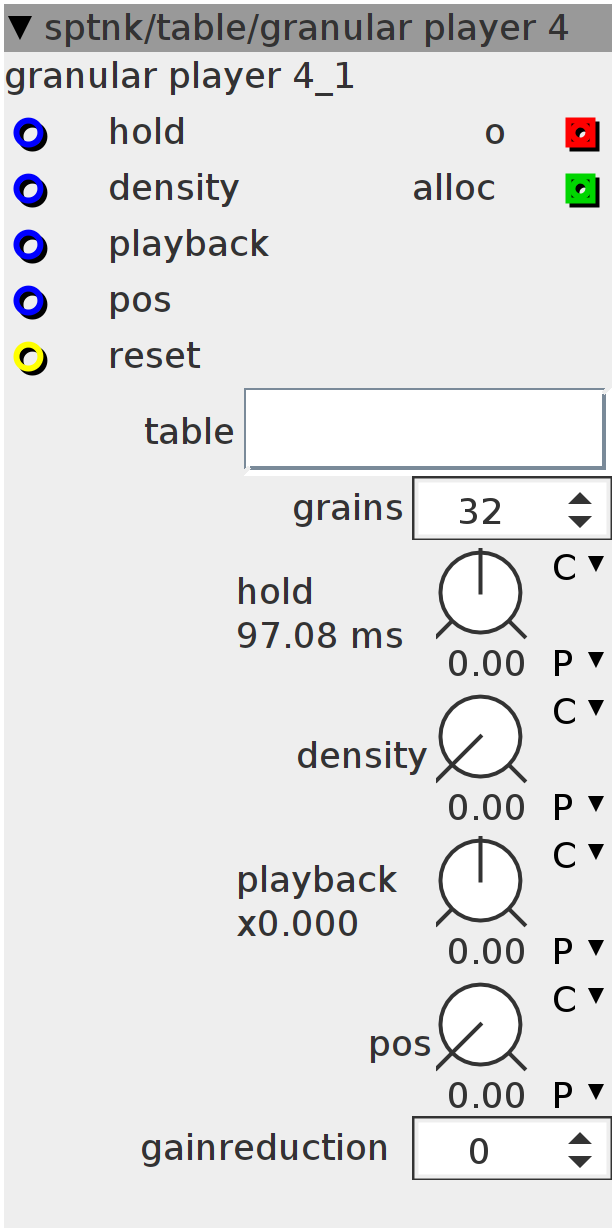Click the table name input field
Screen dimensions: 616x1232
[x=425, y=430]
